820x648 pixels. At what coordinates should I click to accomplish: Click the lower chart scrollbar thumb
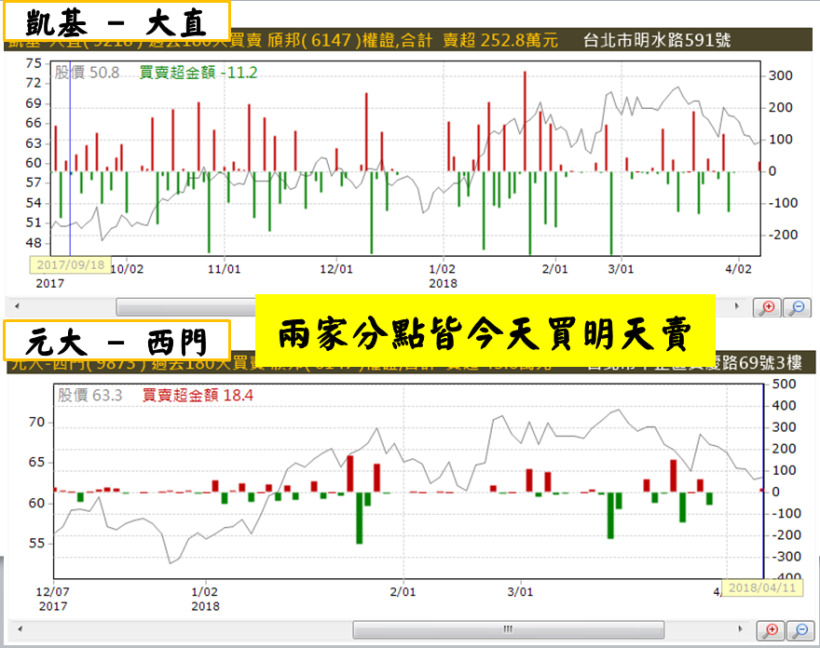pos(508,630)
